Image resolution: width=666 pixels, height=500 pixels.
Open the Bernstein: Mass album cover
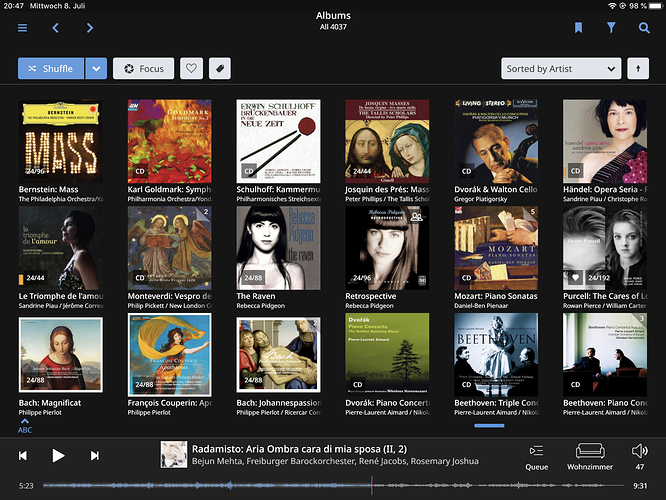(61, 141)
